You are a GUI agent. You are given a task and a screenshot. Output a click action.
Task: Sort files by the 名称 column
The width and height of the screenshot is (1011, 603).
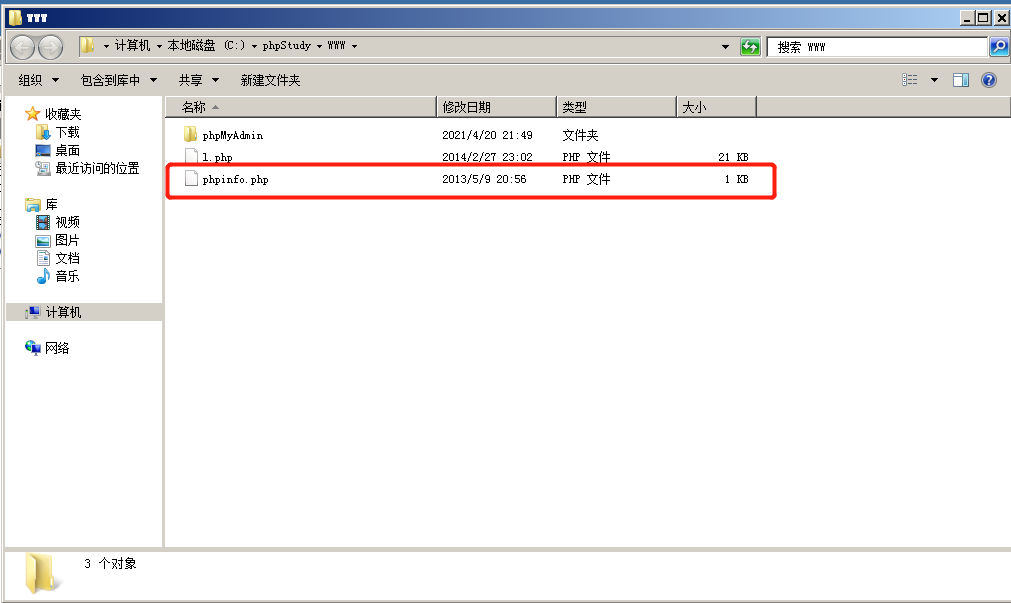[301, 107]
